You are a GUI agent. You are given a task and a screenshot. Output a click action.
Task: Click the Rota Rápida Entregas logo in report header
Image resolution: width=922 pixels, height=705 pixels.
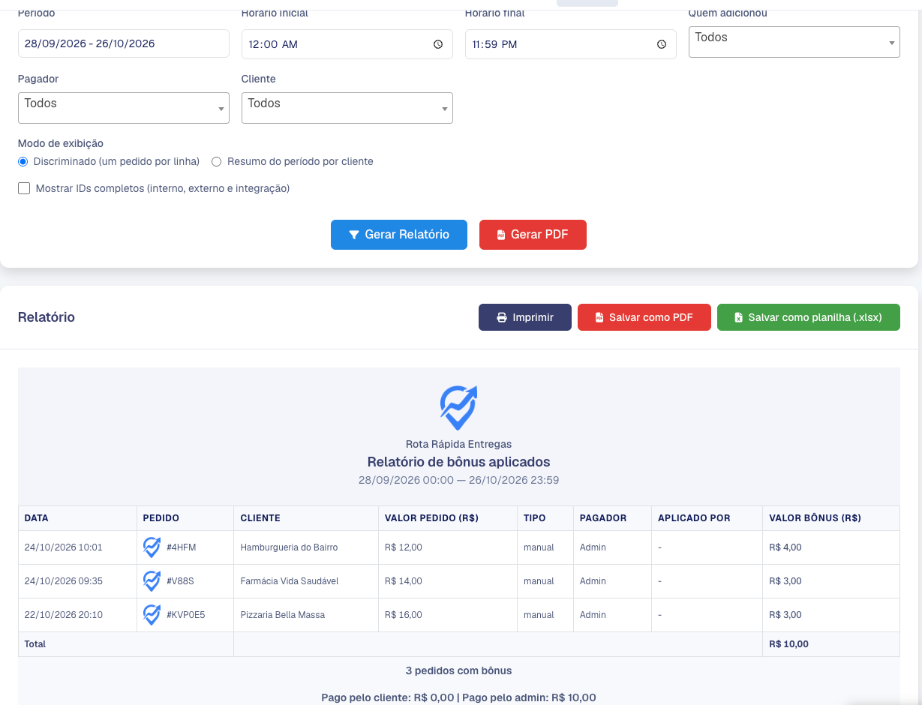459,407
